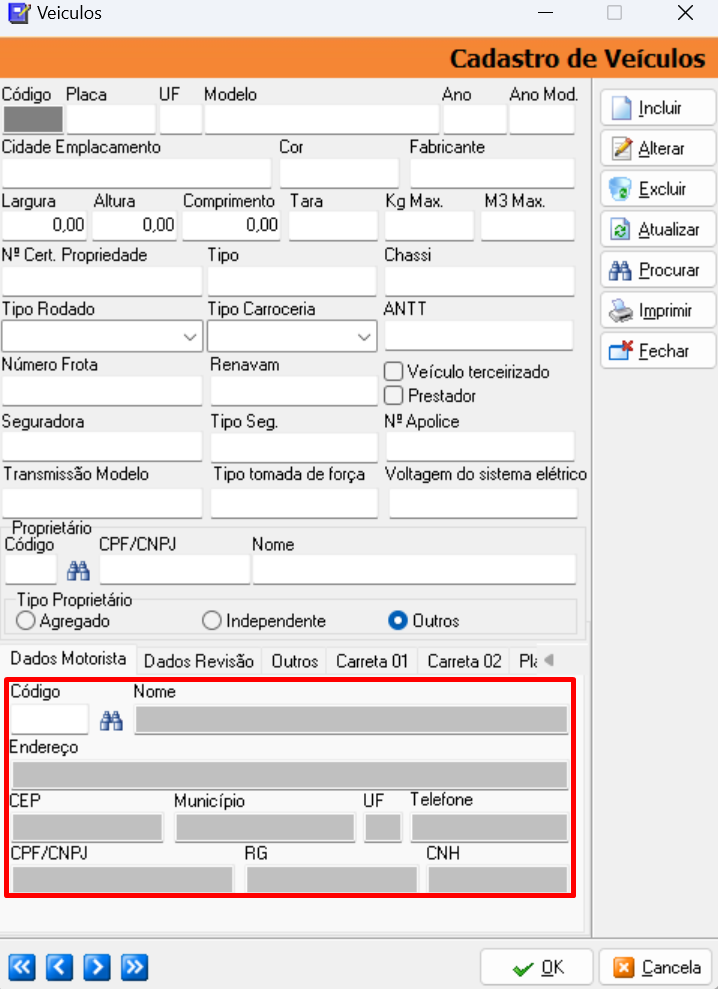Go to first record arrow
Viewport: 718px width, 989px height.
(x=21, y=967)
